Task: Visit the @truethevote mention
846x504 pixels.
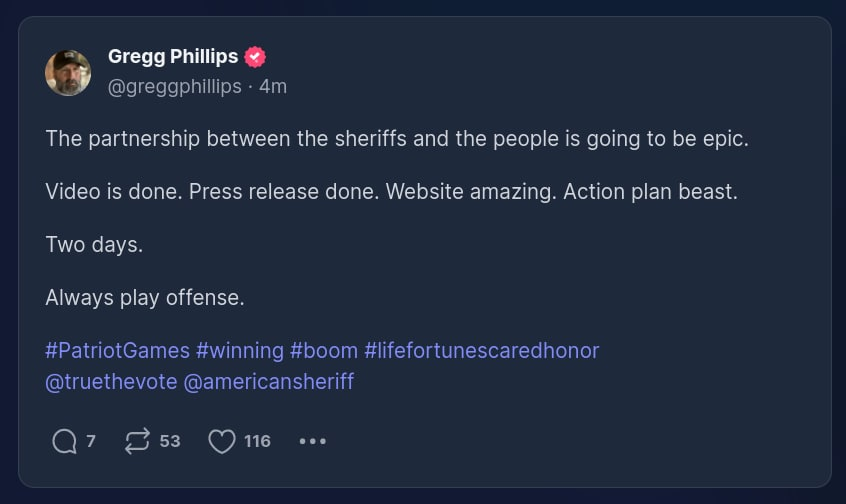Action: (x=110, y=381)
